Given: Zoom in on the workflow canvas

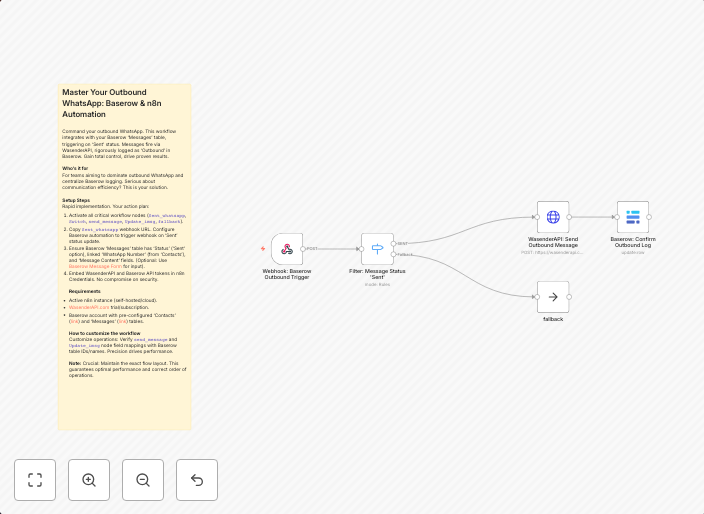Looking at the screenshot, I should [89, 480].
